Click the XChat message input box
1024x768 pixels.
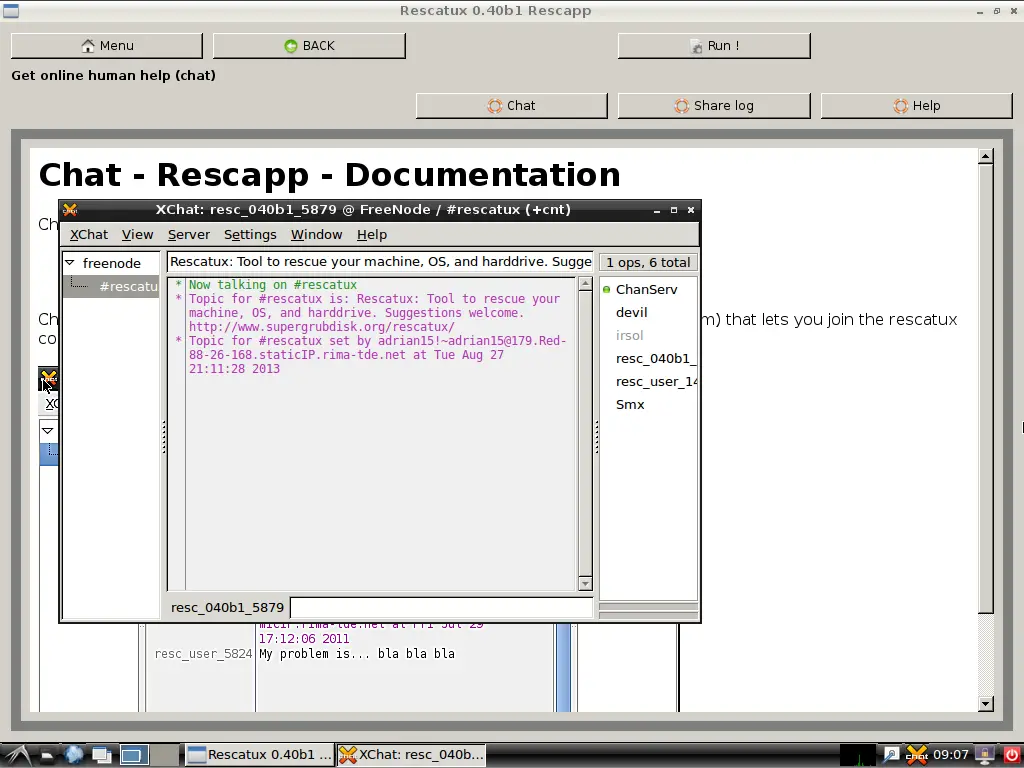click(441, 607)
